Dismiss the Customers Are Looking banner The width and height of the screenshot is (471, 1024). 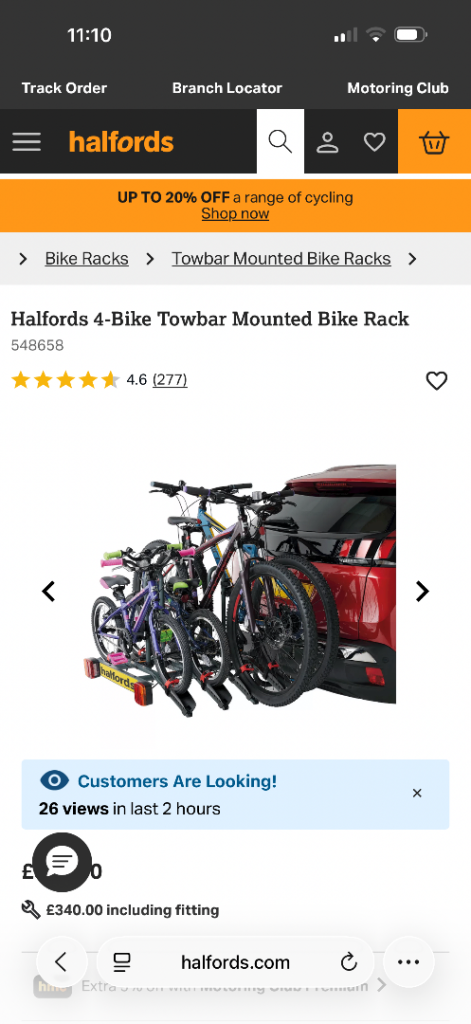(417, 793)
